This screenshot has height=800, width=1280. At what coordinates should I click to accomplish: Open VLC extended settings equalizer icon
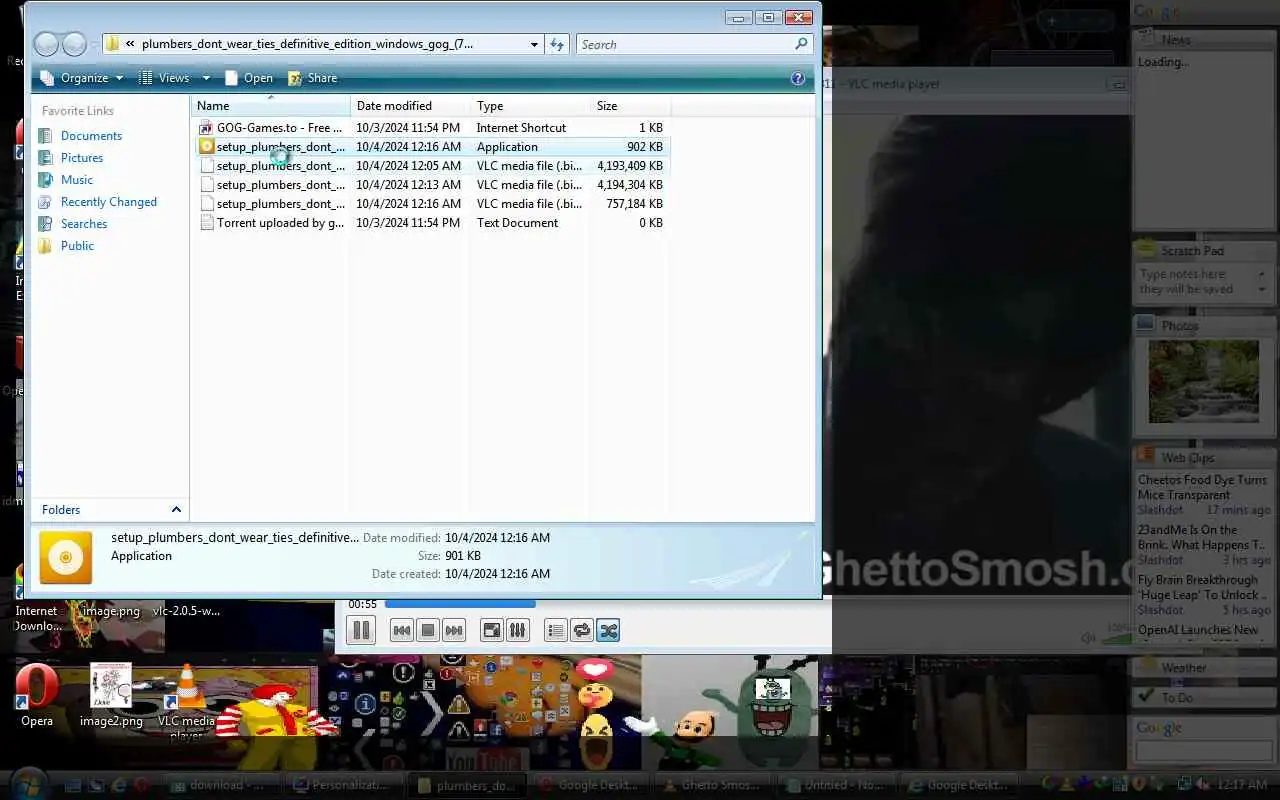517,630
